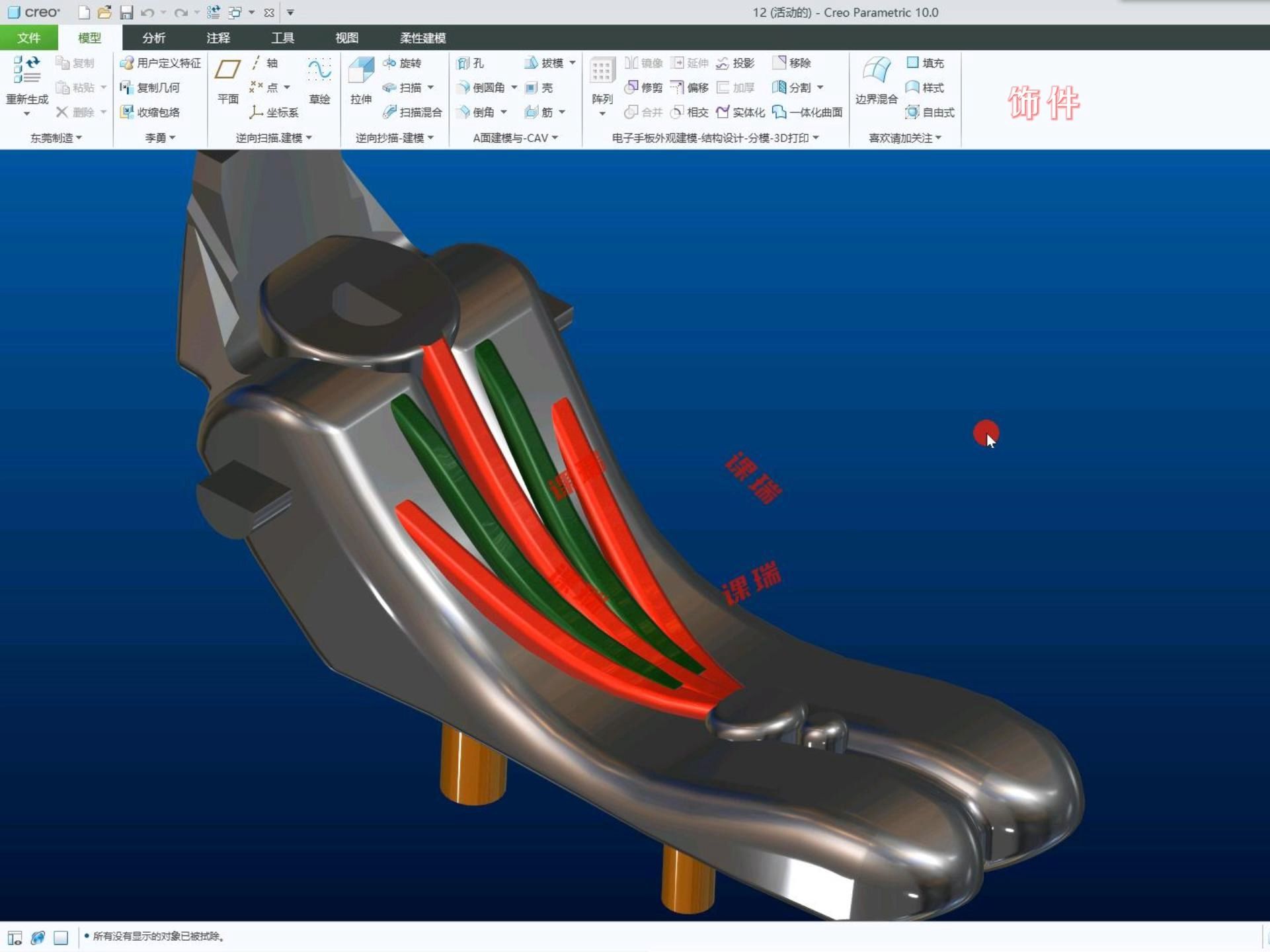
Task: Select the 壳 (Shell) tool
Action: [539, 87]
